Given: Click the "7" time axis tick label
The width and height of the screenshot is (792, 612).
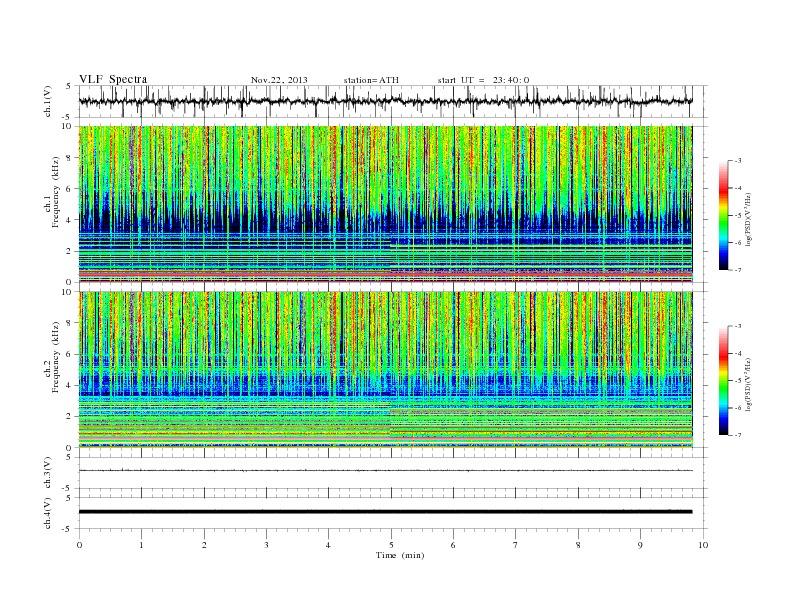Looking at the screenshot, I should point(516,545).
